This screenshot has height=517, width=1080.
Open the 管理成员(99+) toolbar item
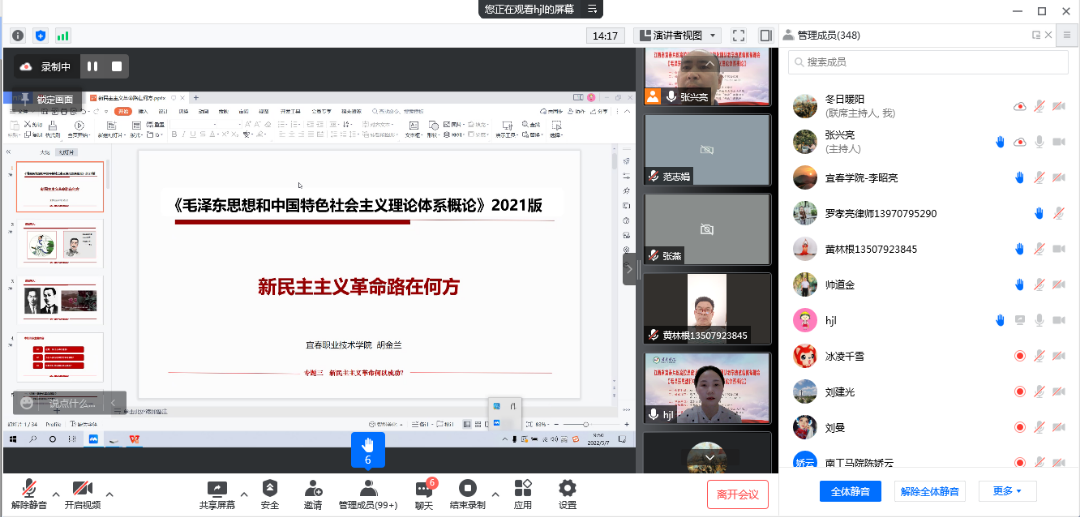(367, 489)
